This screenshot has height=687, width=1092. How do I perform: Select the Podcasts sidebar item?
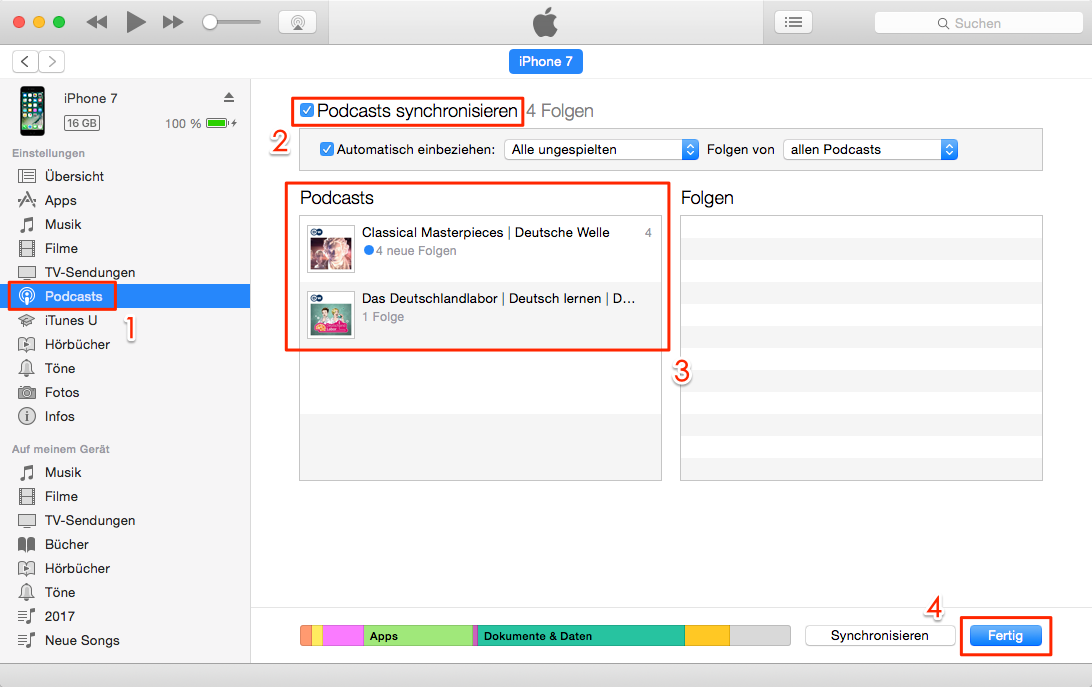coord(125,296)
